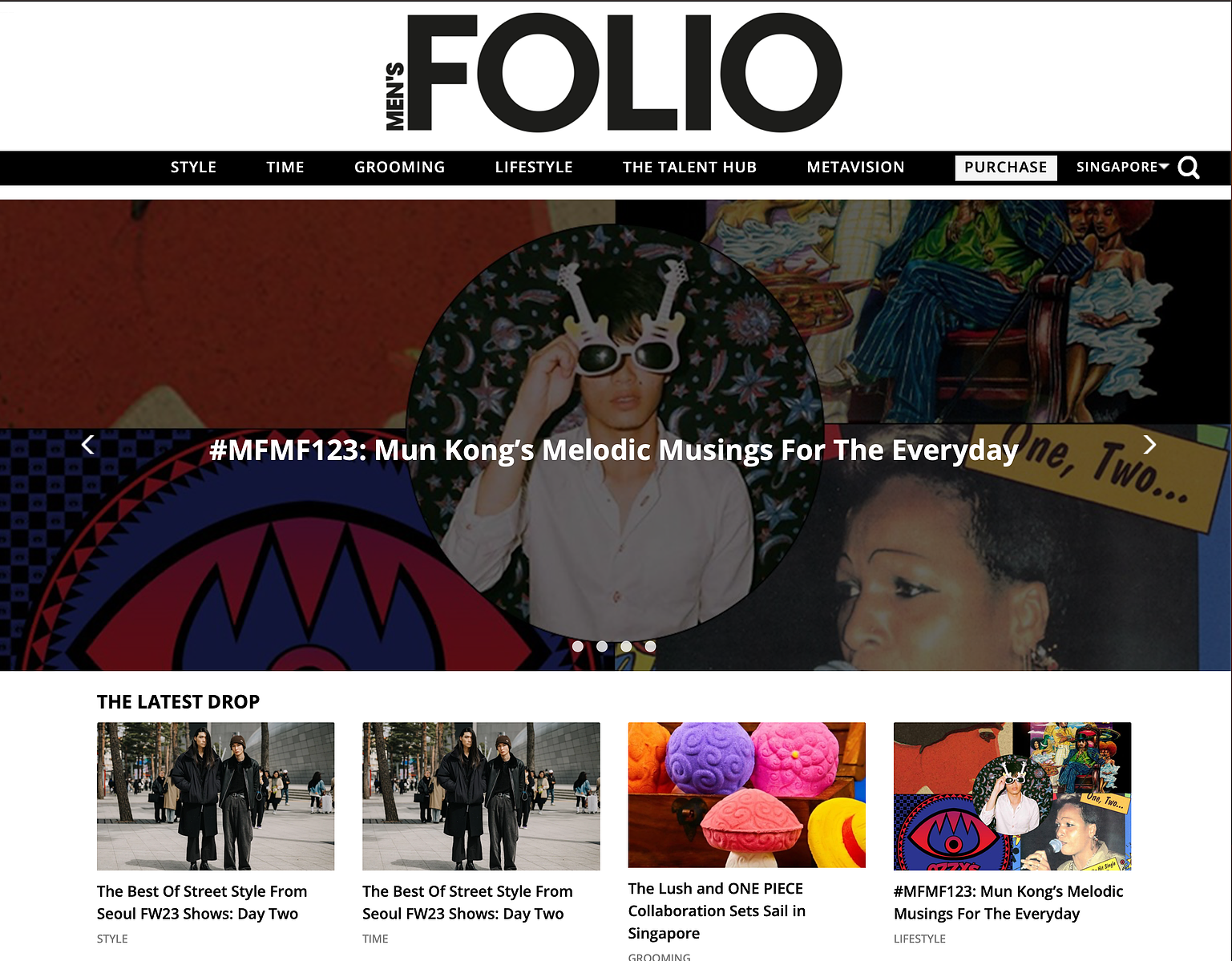Open The Talent Hub menu
Viewport: 1232px width, 961px height.
point(689,167)
